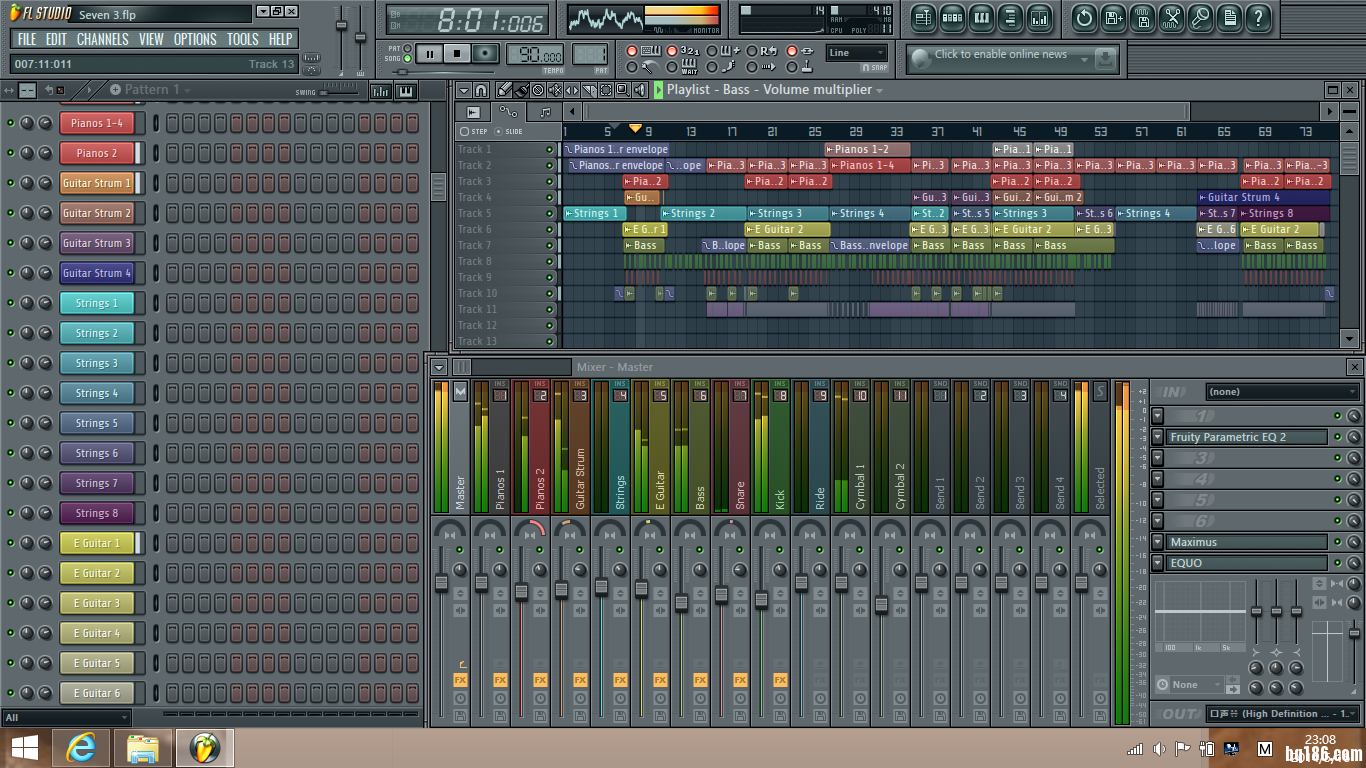Mute the Strings 1 channel using its LED
This screenshot has height=768, width=1366.
[11, 303]
